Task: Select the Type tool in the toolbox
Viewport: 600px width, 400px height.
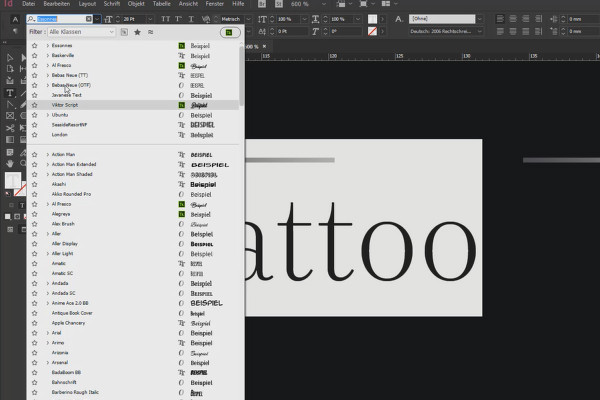Action: tap(10, 93)
